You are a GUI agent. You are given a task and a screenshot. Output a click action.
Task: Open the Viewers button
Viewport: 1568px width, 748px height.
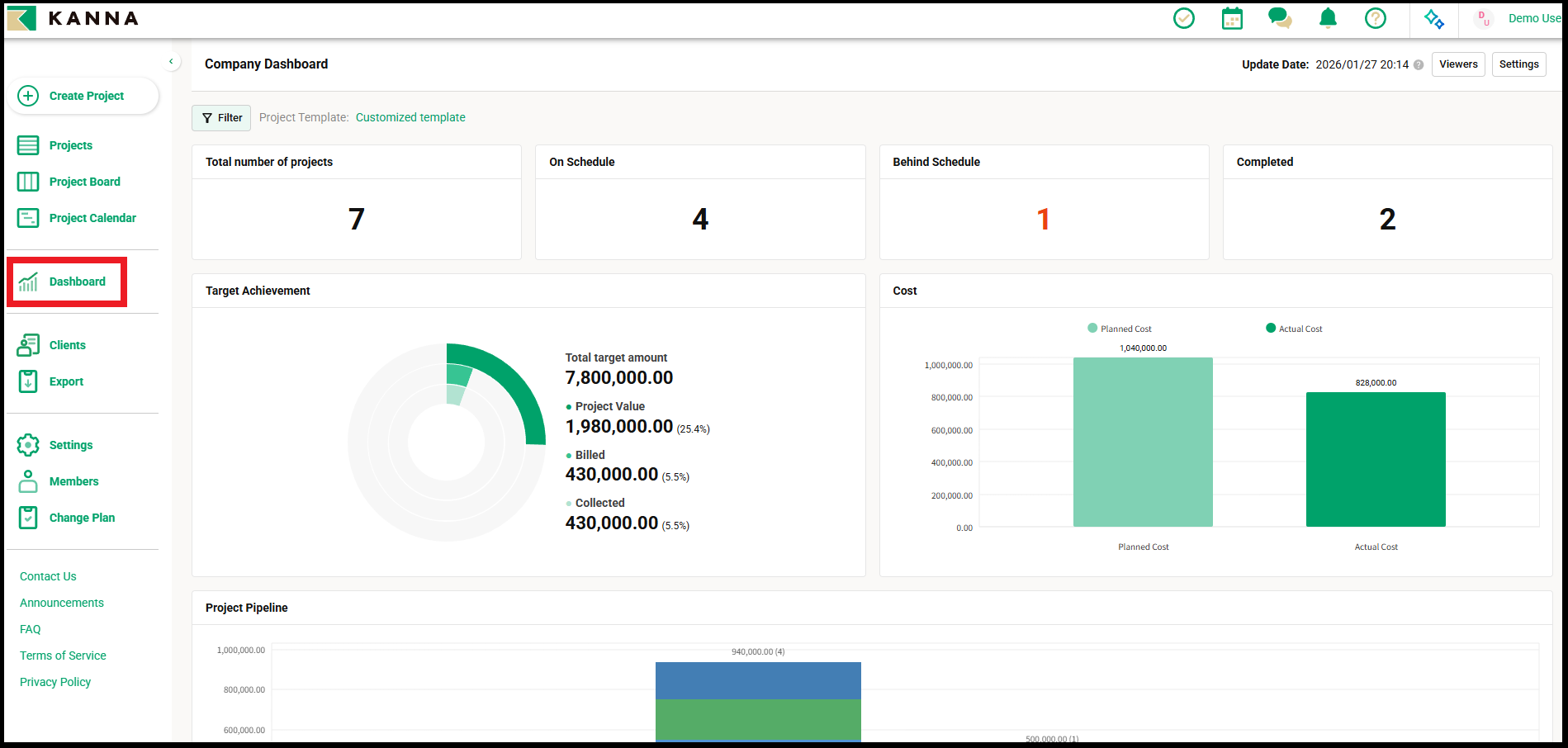[1458, 64]
